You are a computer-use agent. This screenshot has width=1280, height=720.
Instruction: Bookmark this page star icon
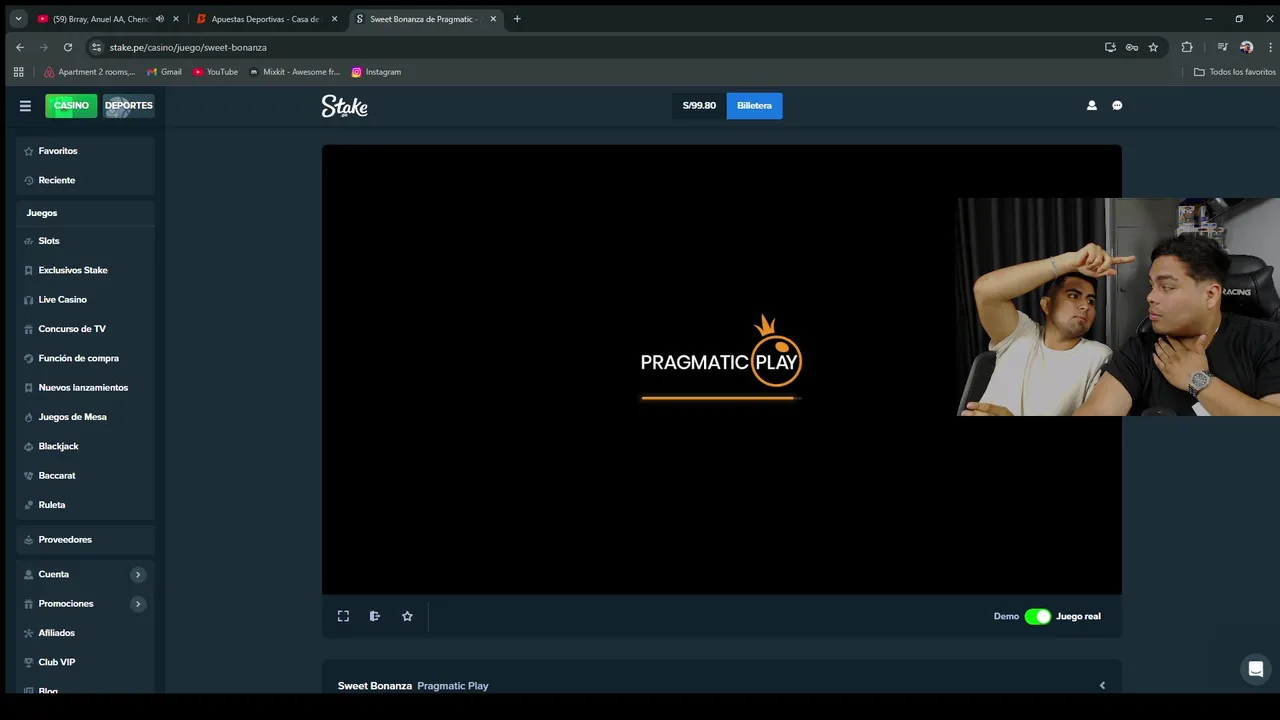[x=1153, y=47]
